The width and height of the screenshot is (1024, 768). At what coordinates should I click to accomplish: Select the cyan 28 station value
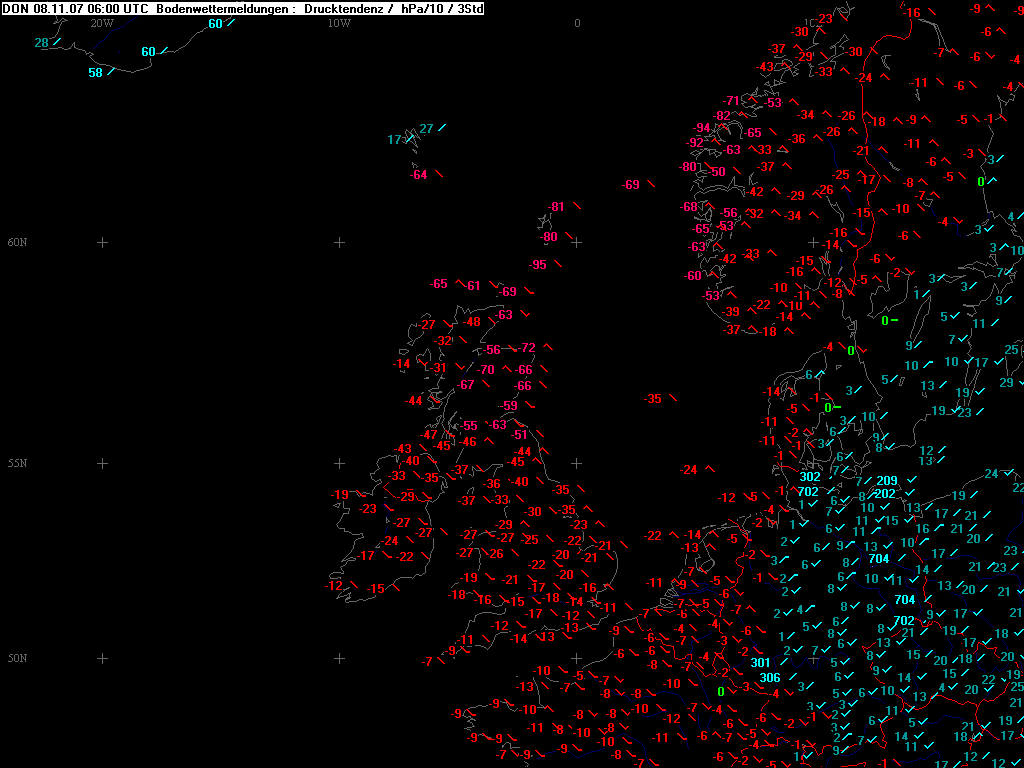point(41,43)
